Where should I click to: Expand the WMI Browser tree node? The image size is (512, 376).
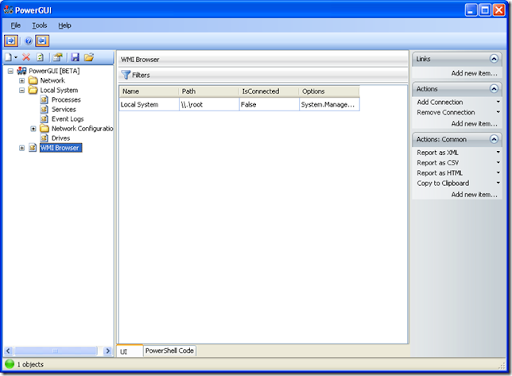22,148
